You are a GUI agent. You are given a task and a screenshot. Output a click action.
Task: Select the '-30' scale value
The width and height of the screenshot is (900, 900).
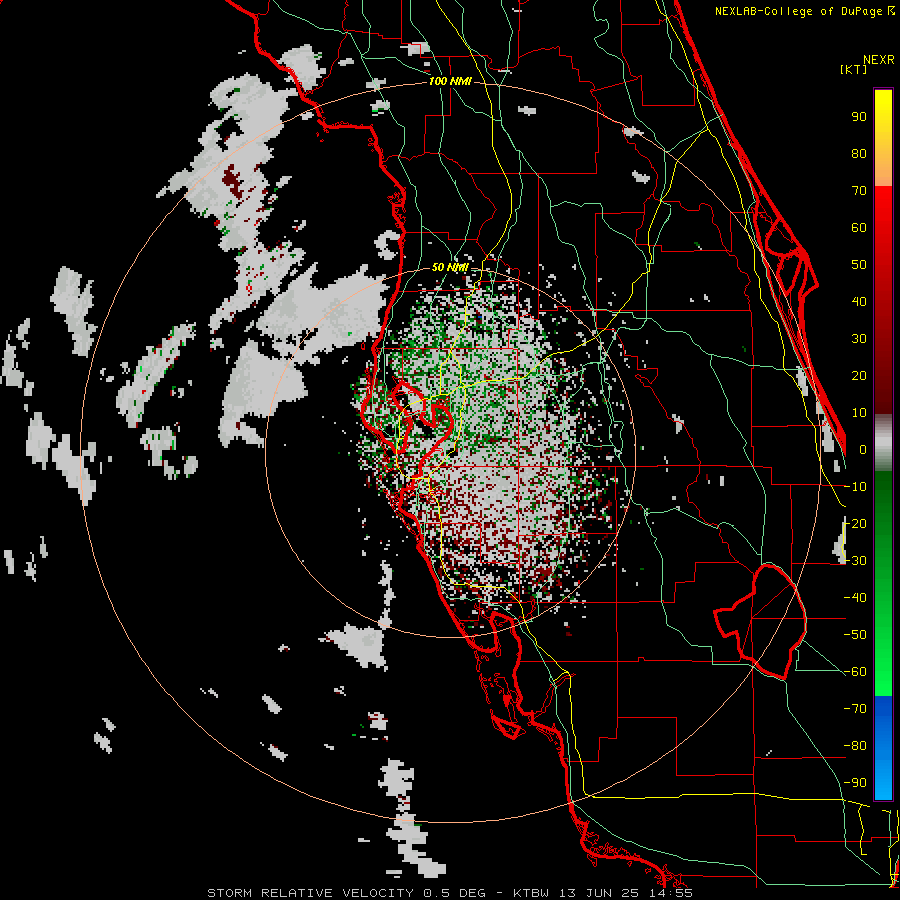tap(855, 561)
